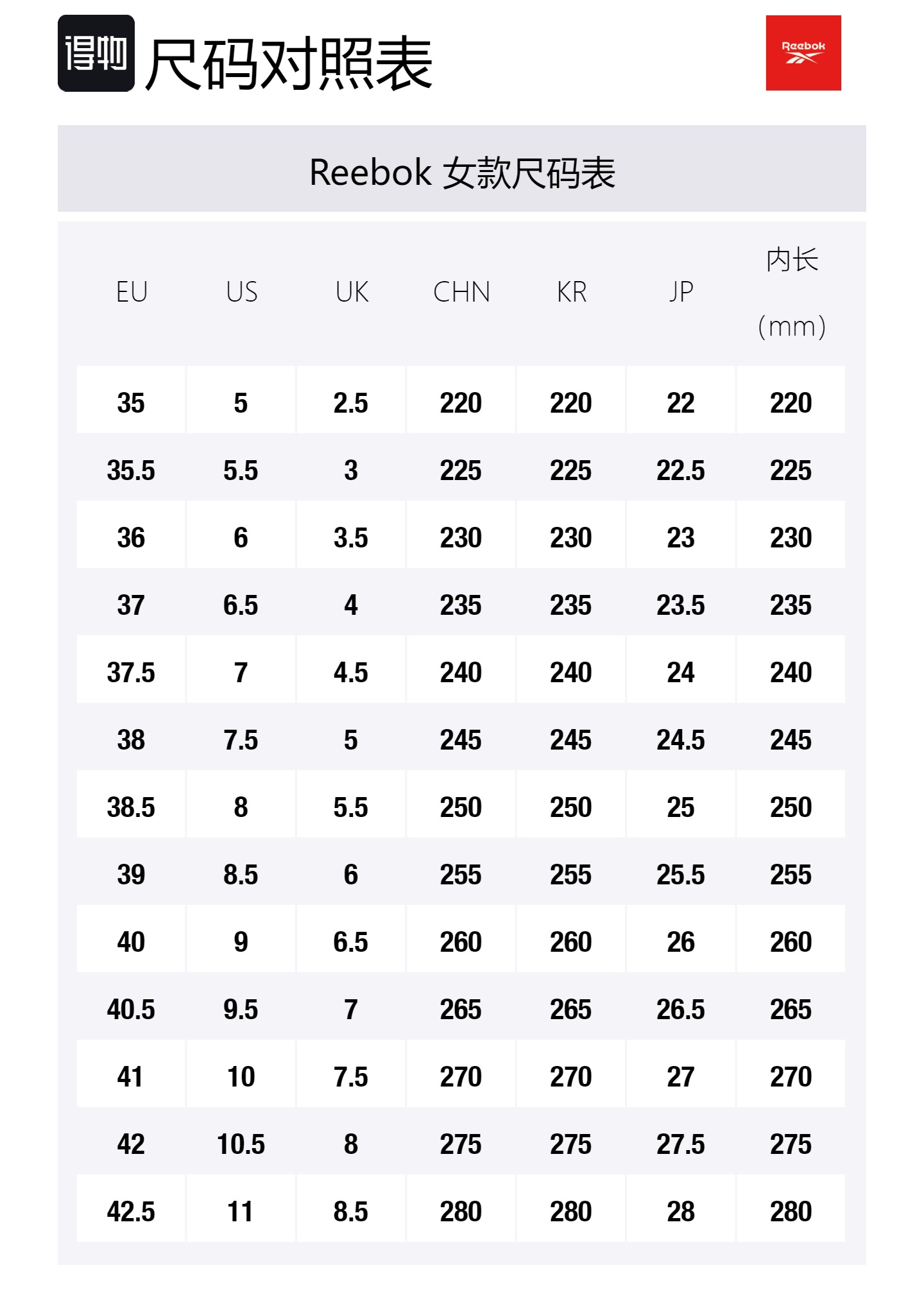Screen dimensions: 924x1315
Task: Click the US column header
Action: (241, 292)
